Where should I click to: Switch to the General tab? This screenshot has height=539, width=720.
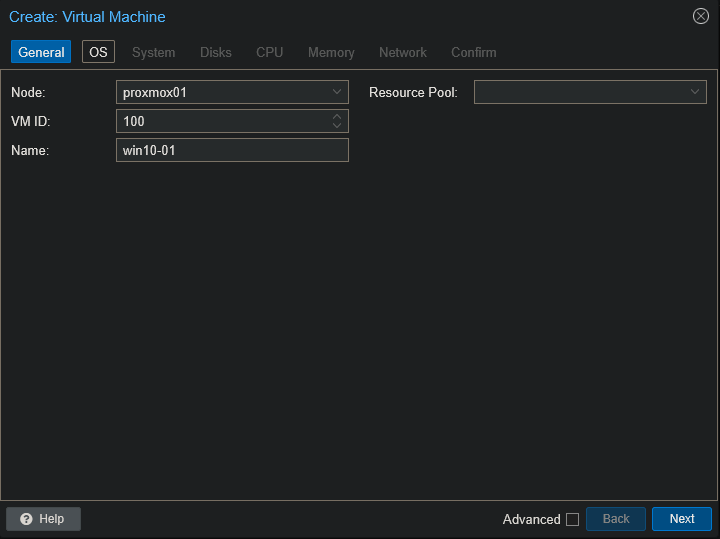(x=41, y=52)
